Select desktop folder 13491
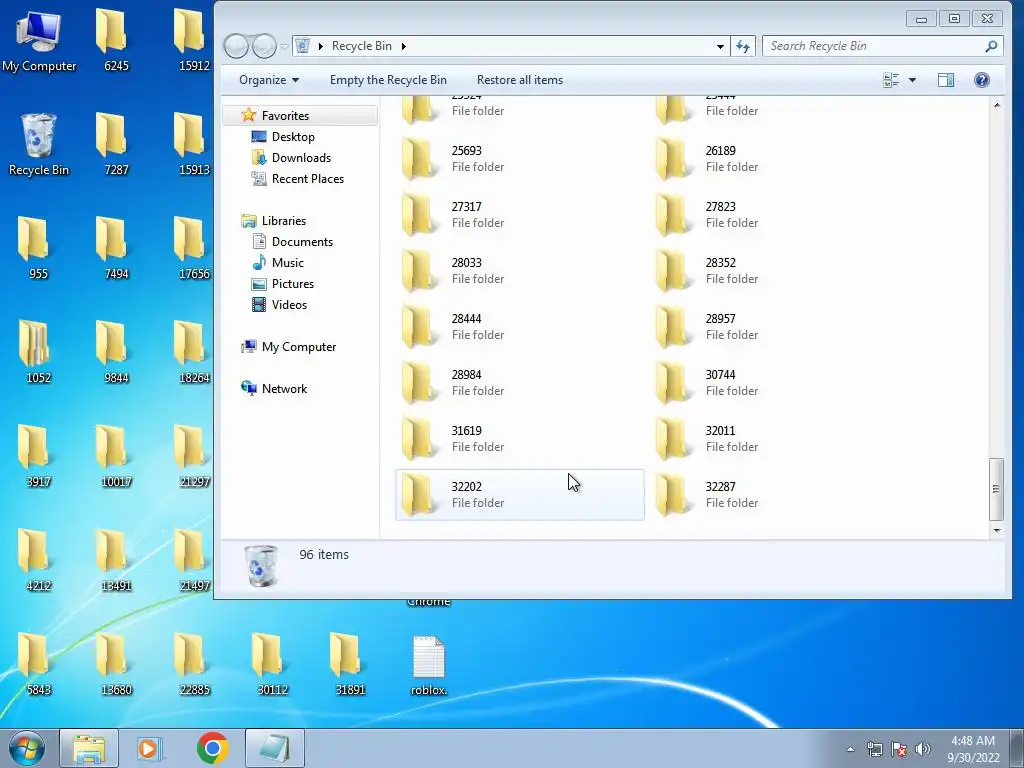This screenshot has width=1024, height=768. click(x=116, y=560)
